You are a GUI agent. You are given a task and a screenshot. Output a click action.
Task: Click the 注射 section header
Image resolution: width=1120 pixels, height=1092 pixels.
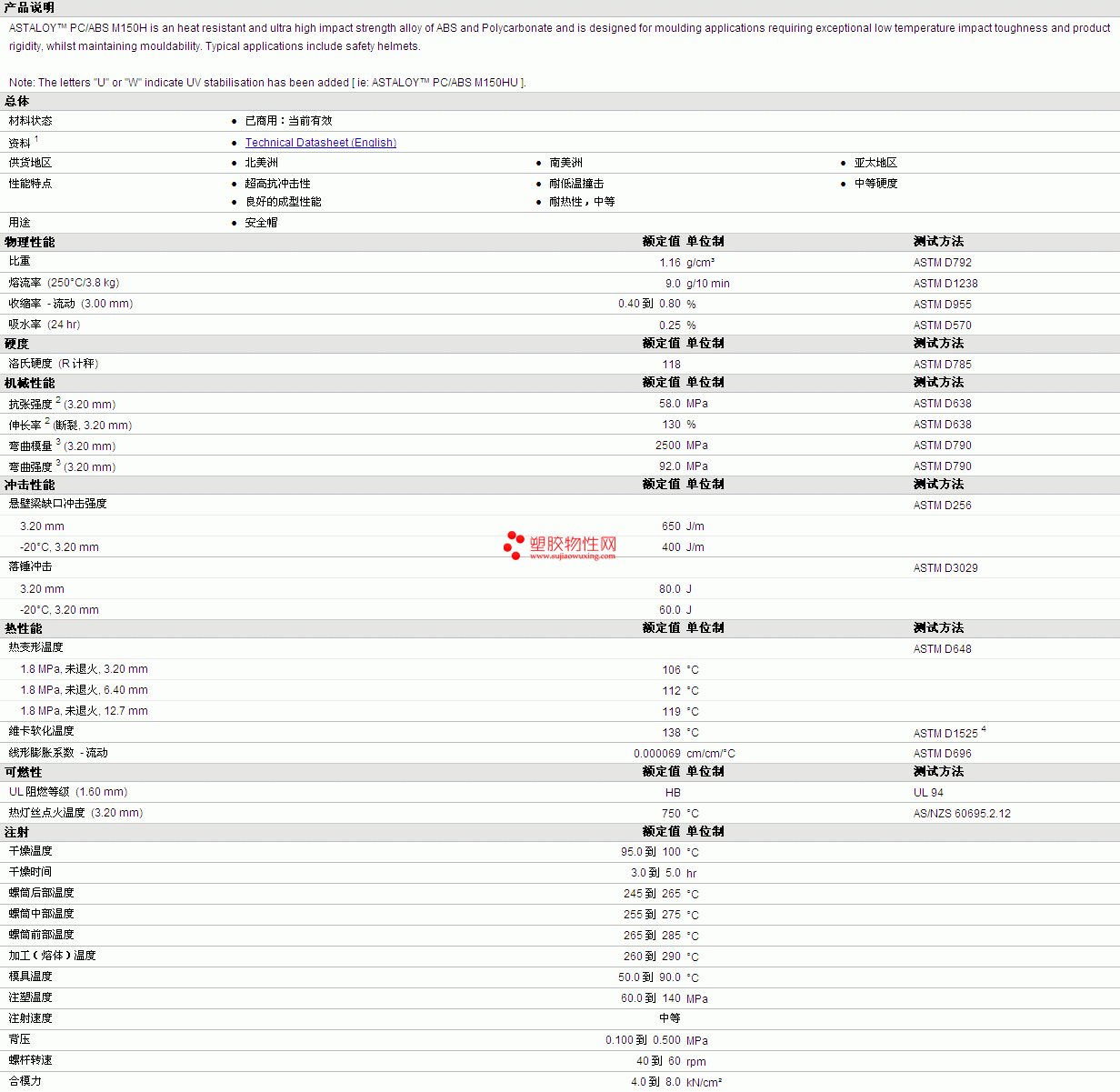click(x=17, y=832)
